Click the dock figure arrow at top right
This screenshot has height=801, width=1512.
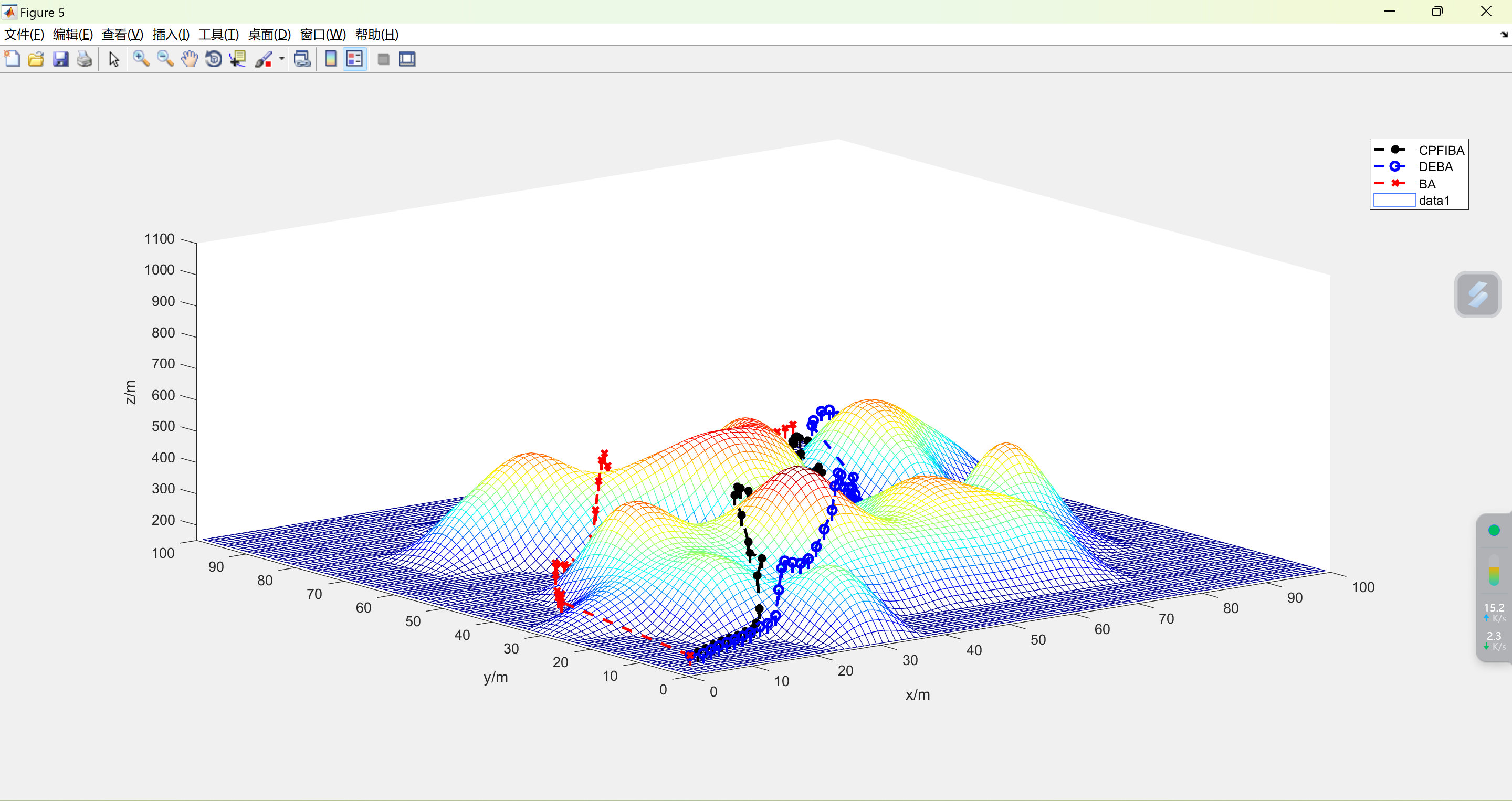(x=1504, y=35)
